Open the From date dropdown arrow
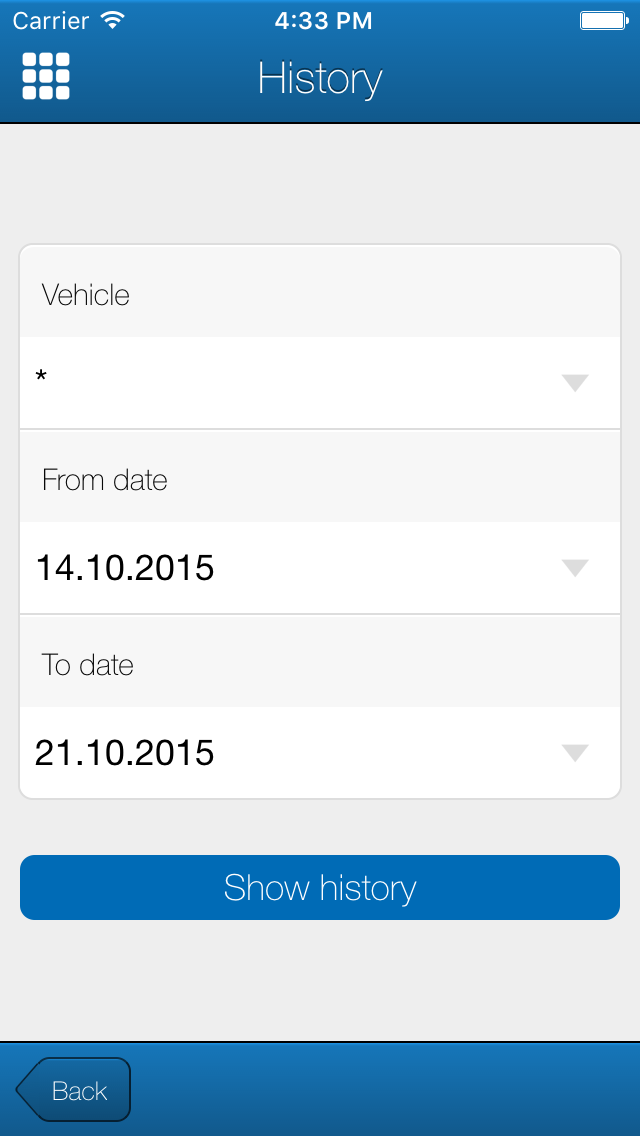 (x=575, y=568)
